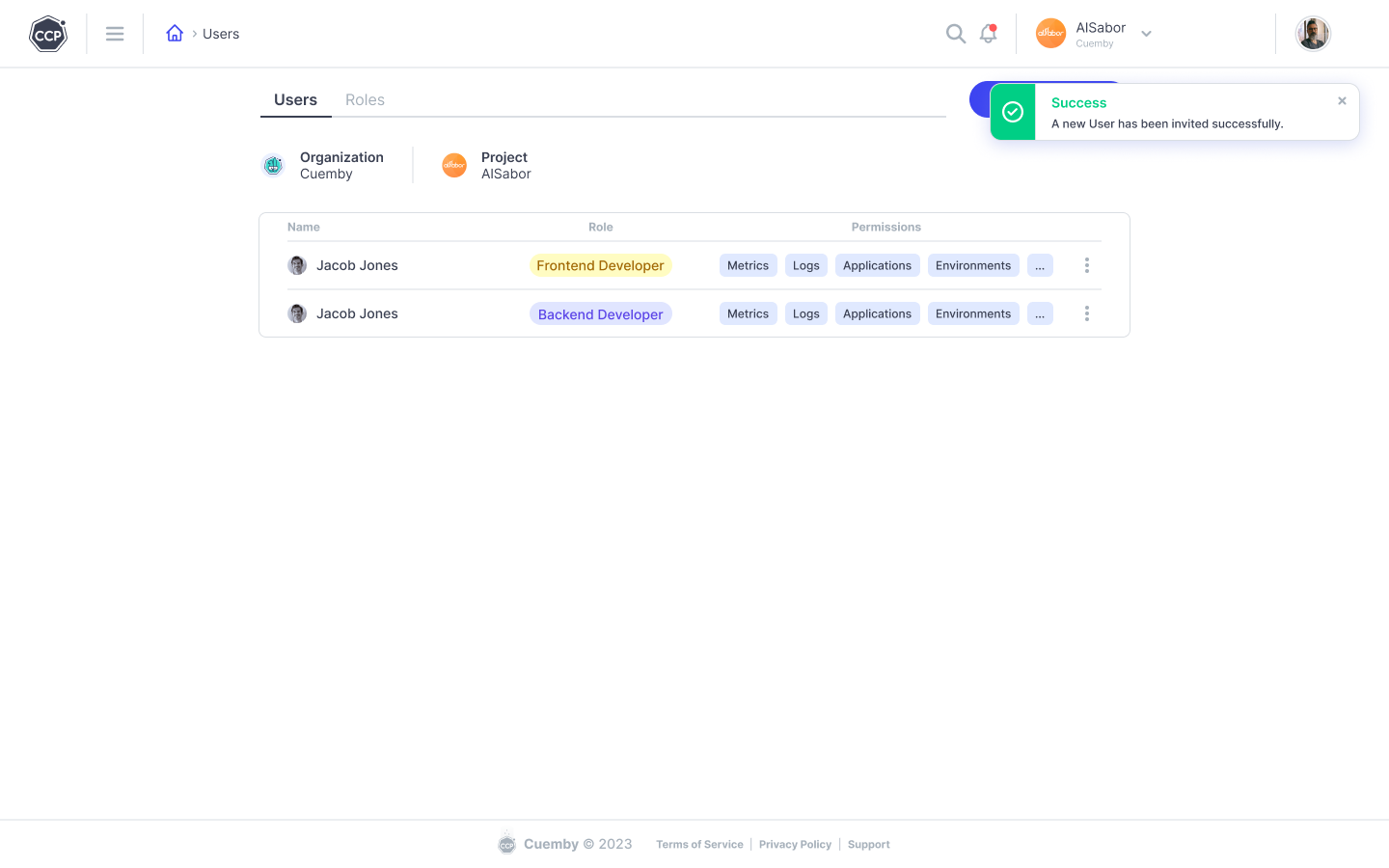Viewport: 1389px width, 868px height.
Task: Click the Success notification title
Action: coord(1078,103)
